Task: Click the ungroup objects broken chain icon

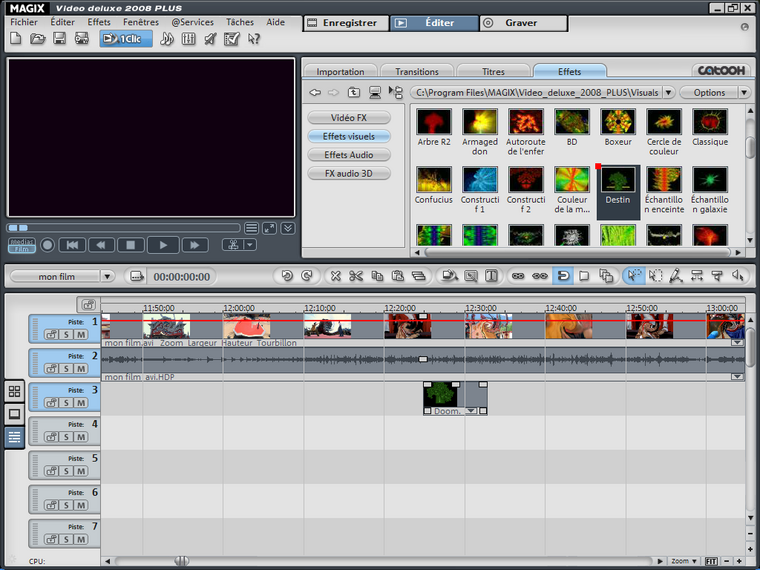Action: click(539, 276)
